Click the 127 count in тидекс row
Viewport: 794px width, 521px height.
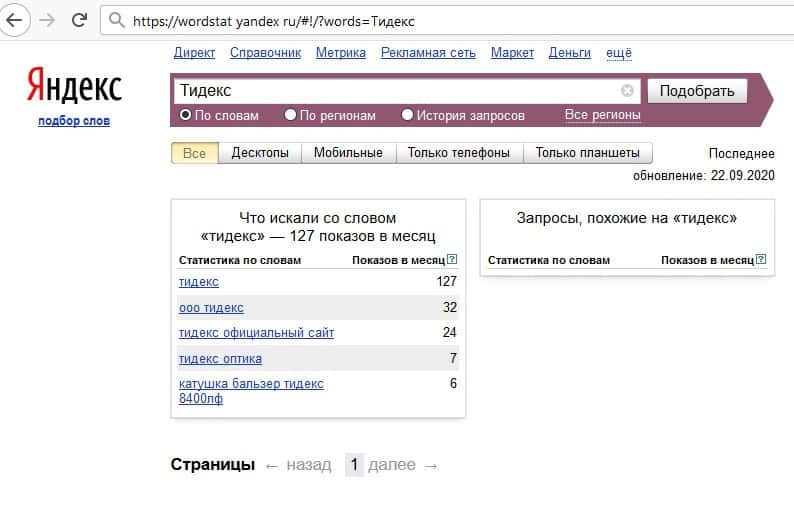coord(446,282)
